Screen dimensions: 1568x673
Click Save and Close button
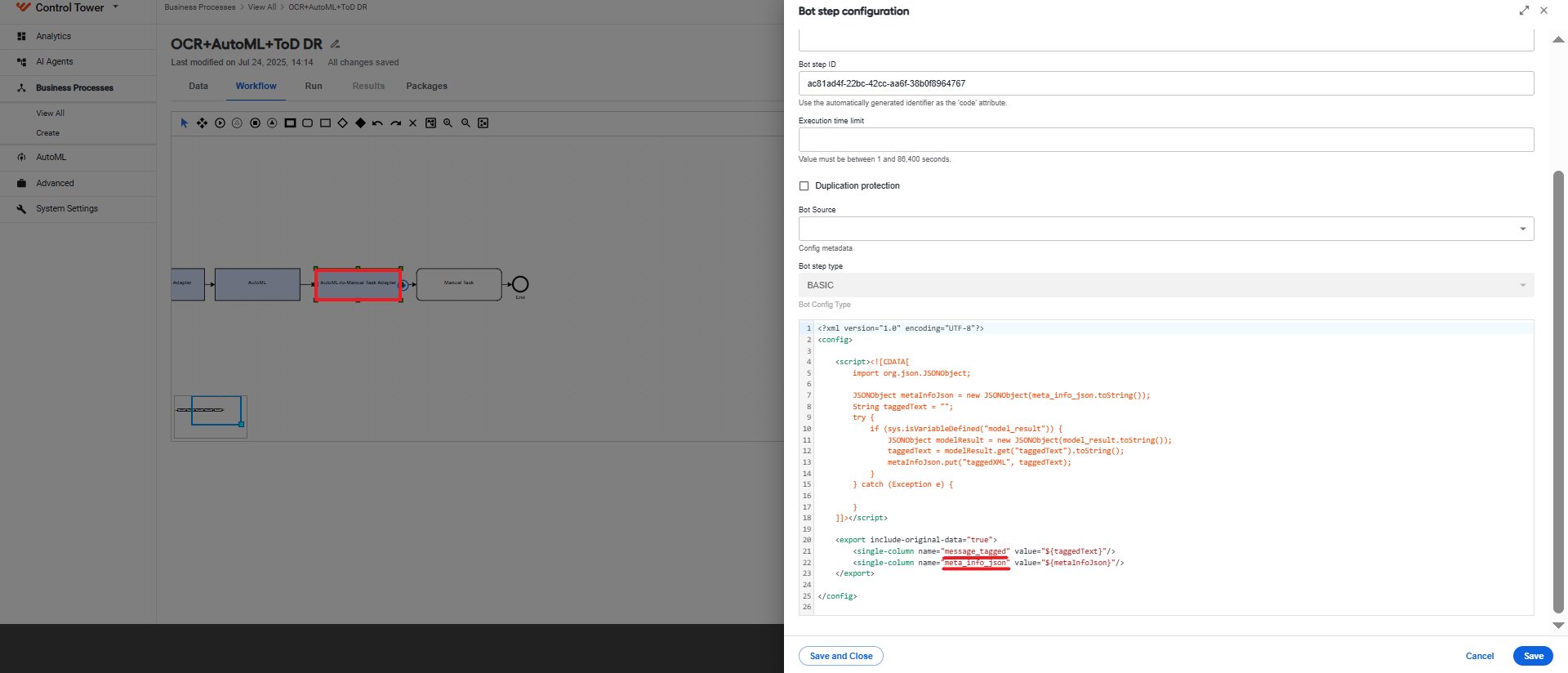(x=841, y=656)
